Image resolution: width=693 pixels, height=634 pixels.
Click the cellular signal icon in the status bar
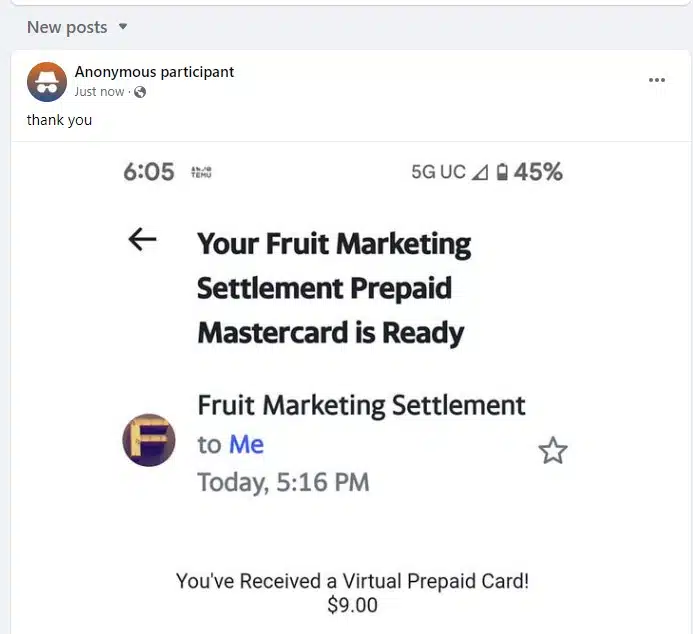pos(479,172)
